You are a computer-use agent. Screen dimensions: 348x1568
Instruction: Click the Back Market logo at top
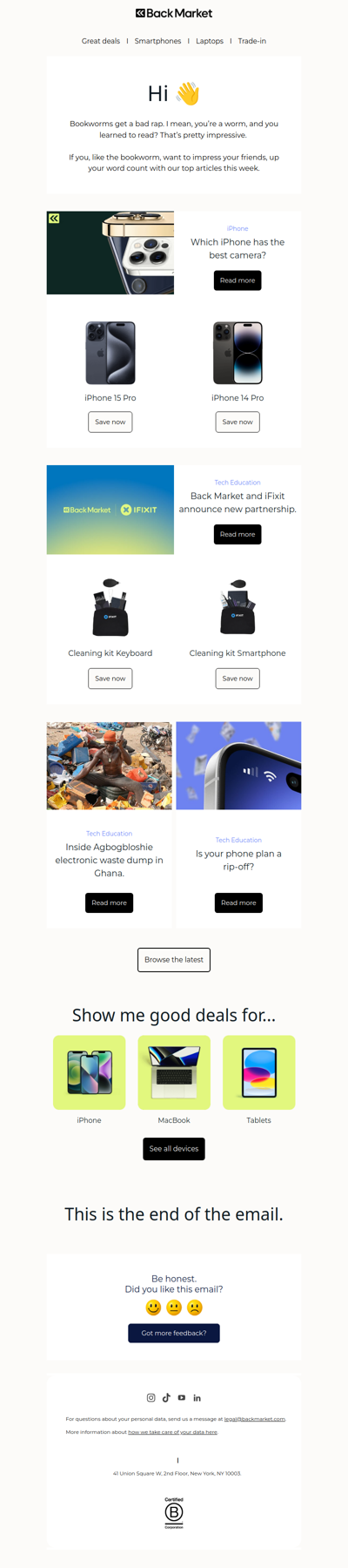coord(174,13)
